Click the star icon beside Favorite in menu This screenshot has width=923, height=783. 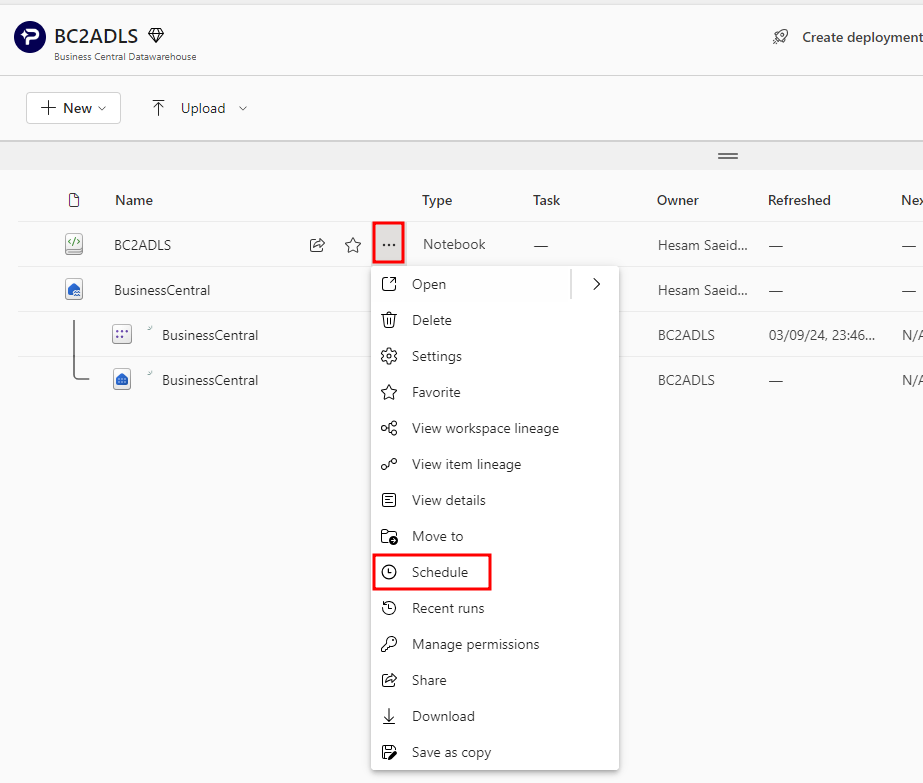(389, 392)
